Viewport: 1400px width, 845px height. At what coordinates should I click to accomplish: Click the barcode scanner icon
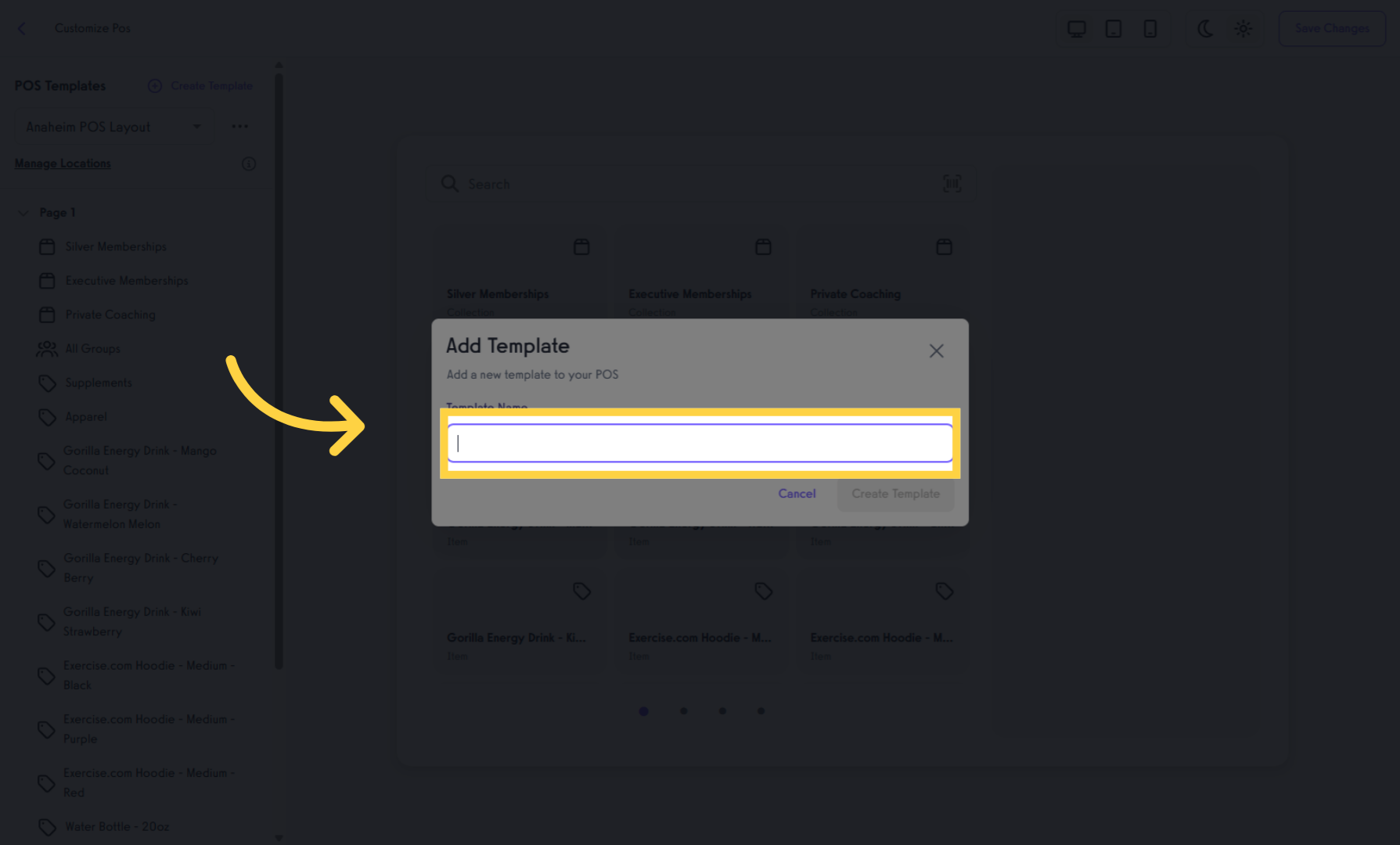point(952,184)
